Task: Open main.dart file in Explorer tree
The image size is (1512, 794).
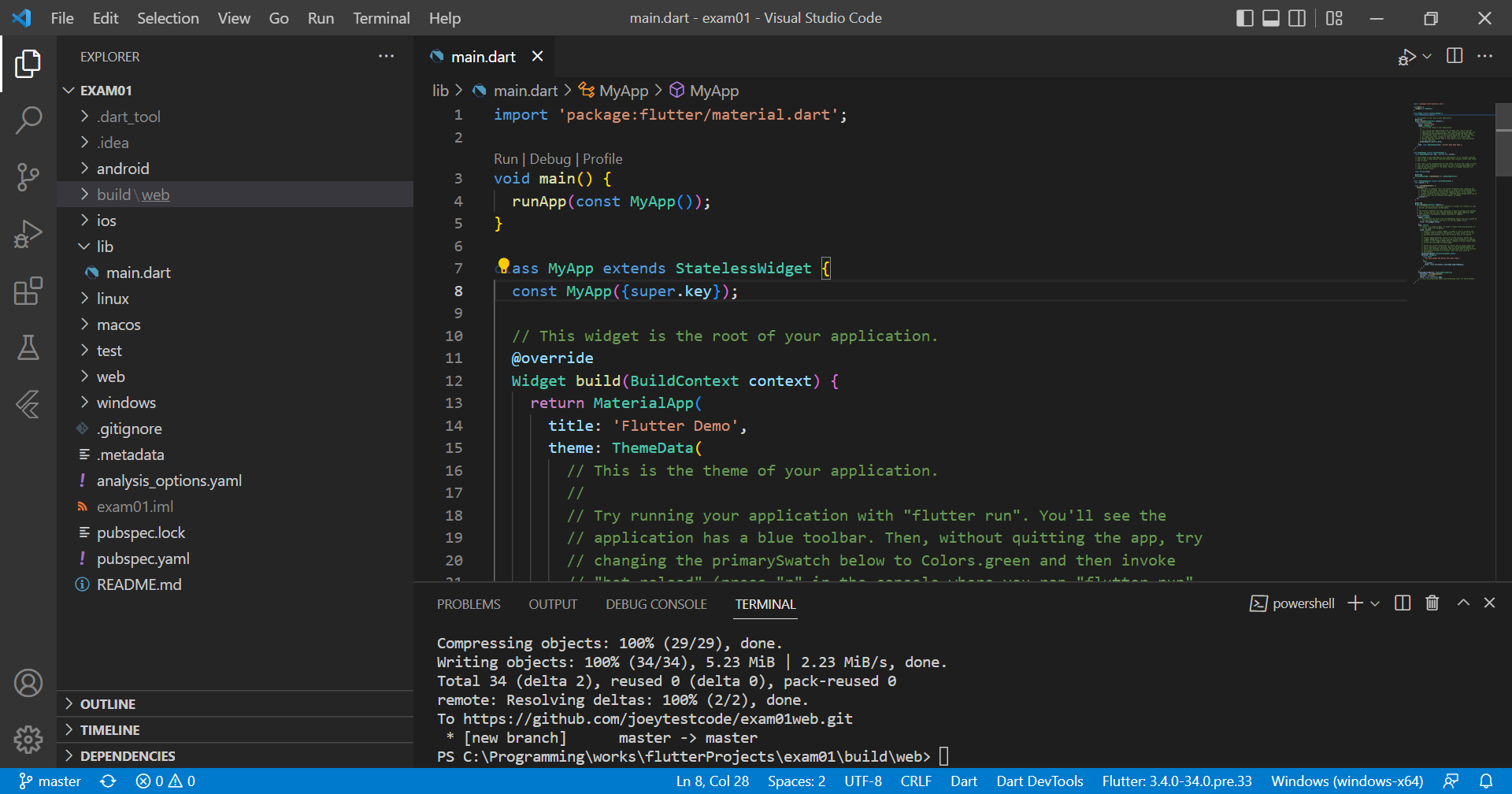Action: [x=235, y=273]
